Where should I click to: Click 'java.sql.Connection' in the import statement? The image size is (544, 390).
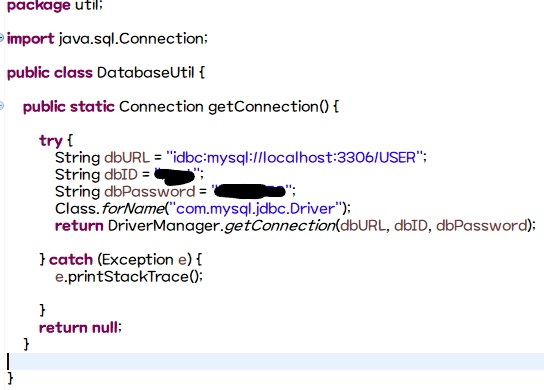pos(131,39)
